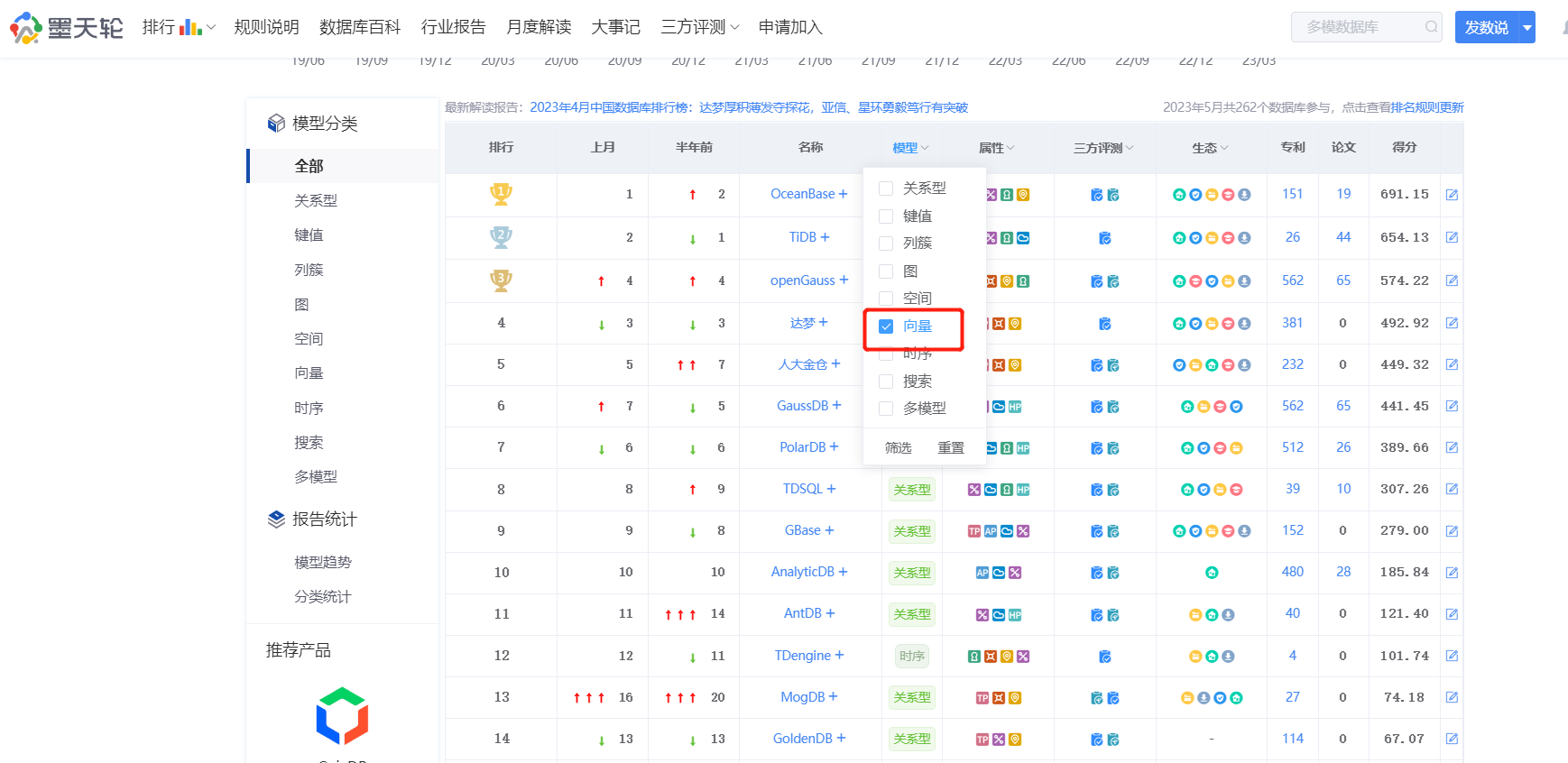Open 行业报告 in top navigation
Image resolution: width=1568 pixels, height=763 pixels.
pyautogui.click(x=454, y=27)
